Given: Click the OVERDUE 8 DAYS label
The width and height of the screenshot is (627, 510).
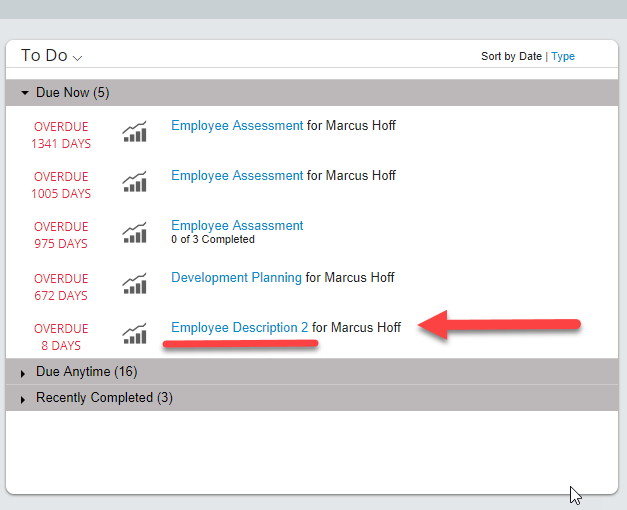Looking at the screenshot, I should pyautogui.click(x=61, y=337).
